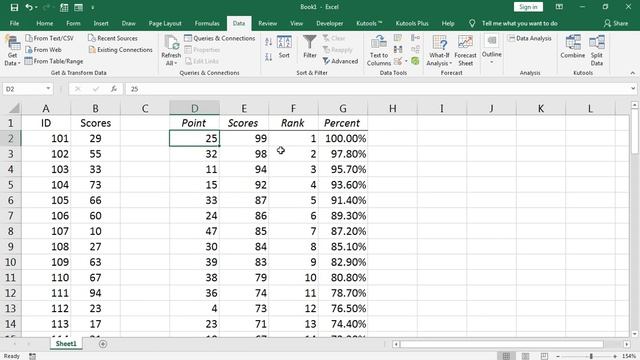Open the Data Validation dropdown arrow

coord(406,61)
